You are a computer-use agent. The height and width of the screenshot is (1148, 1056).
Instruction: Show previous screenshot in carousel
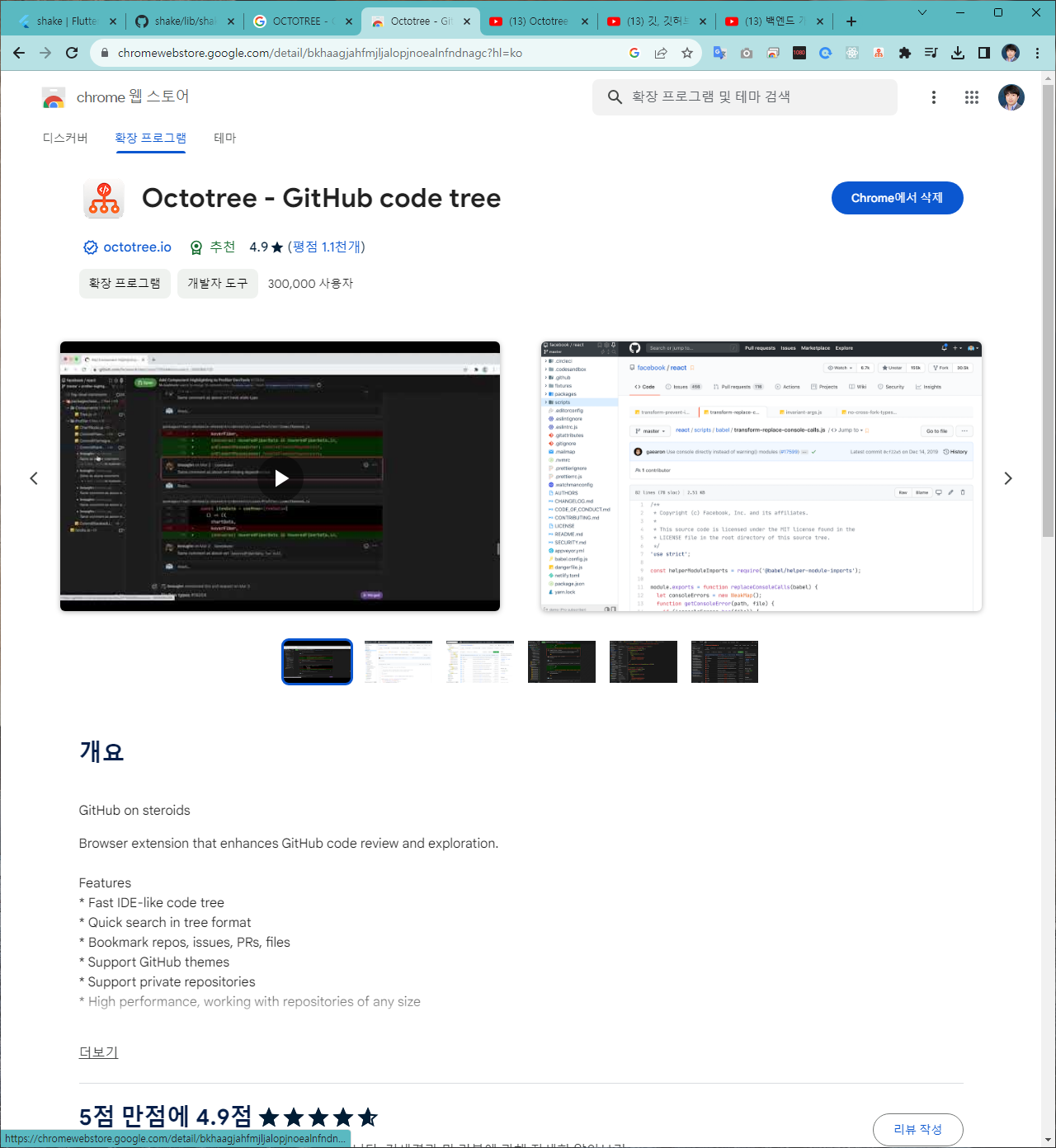click(34, 478)
